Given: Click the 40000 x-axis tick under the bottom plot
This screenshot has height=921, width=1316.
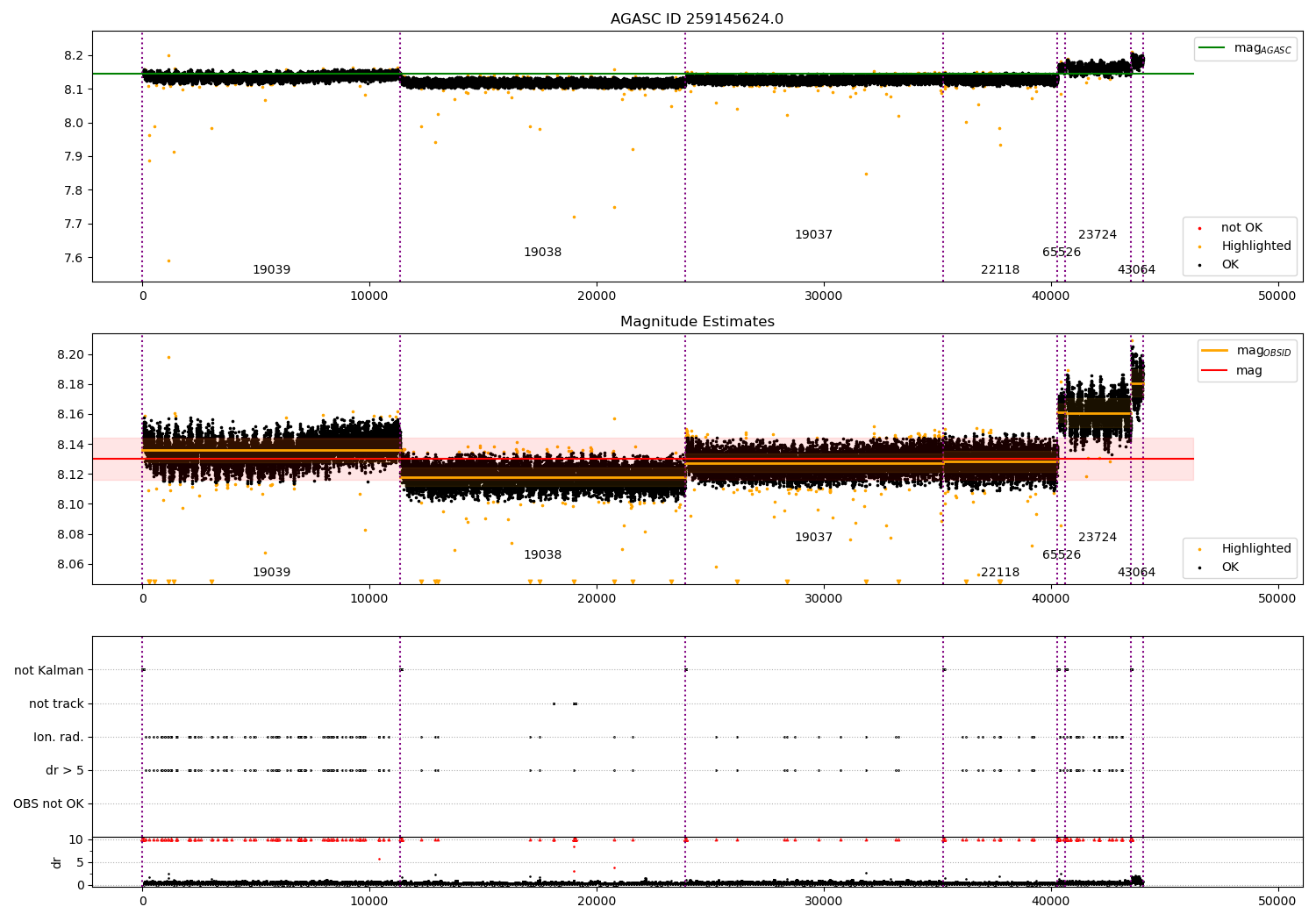Looking at the screenshot, I should 1050,901.
